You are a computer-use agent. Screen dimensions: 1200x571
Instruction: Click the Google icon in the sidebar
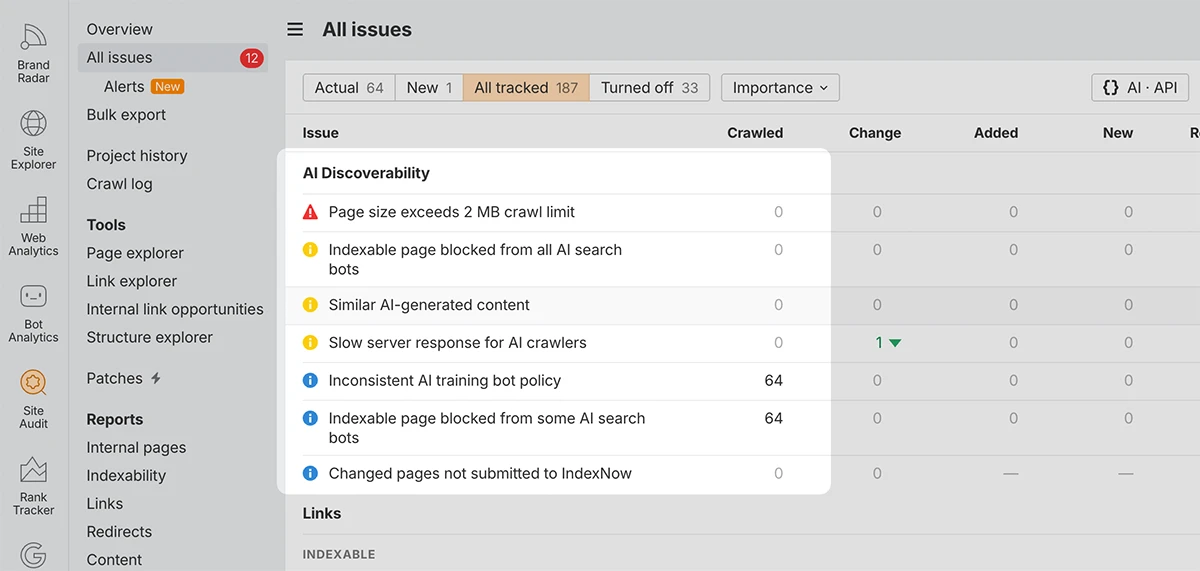[x=33, y=556]
